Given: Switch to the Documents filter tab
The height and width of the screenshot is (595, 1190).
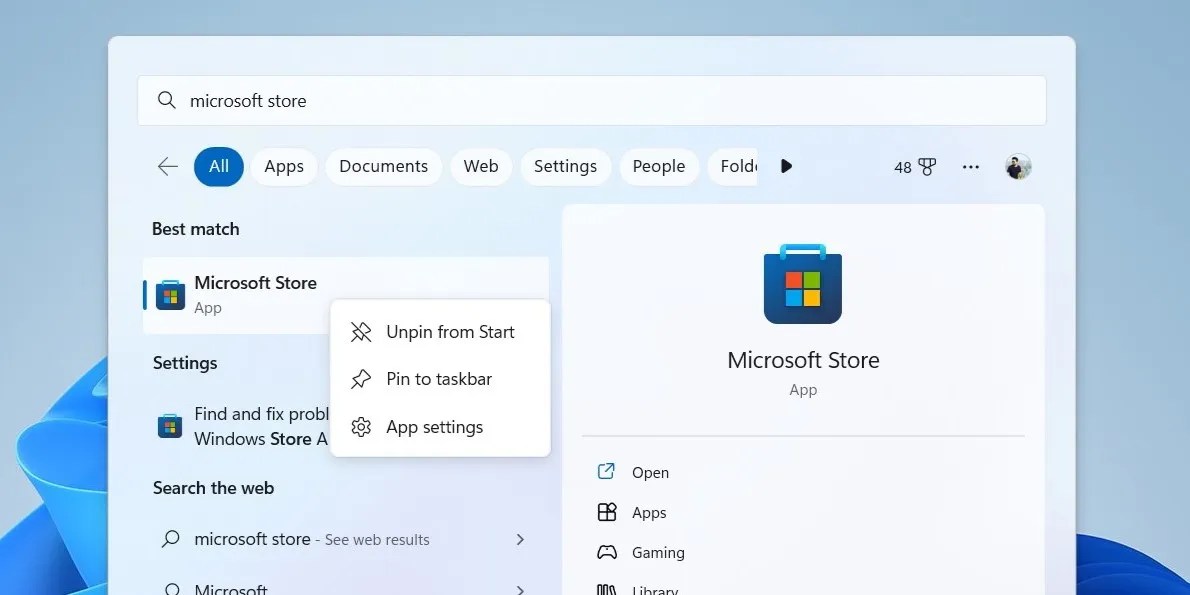Looking at the screenshot, I should tap(383, 166).
